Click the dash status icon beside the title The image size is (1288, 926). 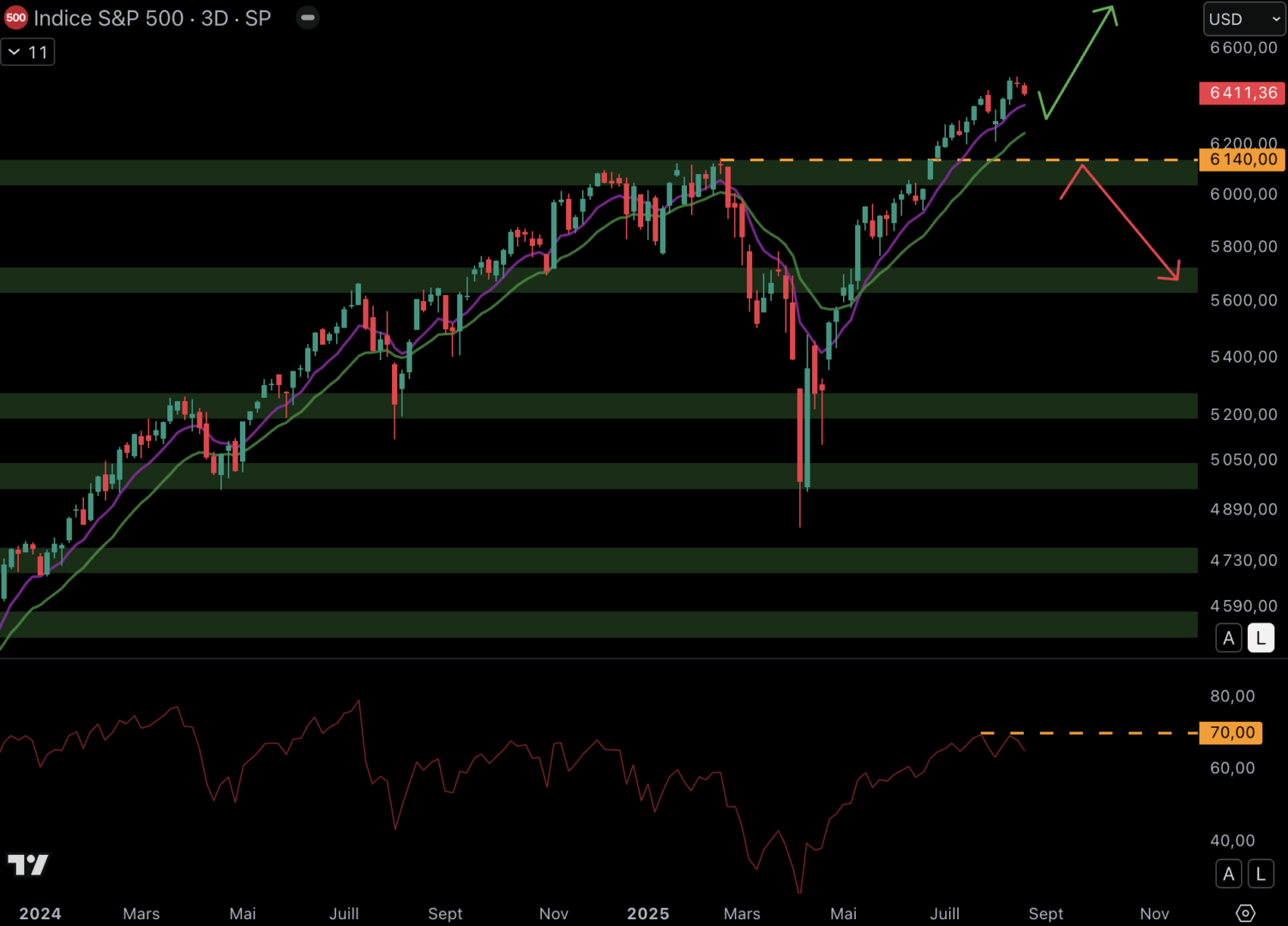click(x=308, y=17)
